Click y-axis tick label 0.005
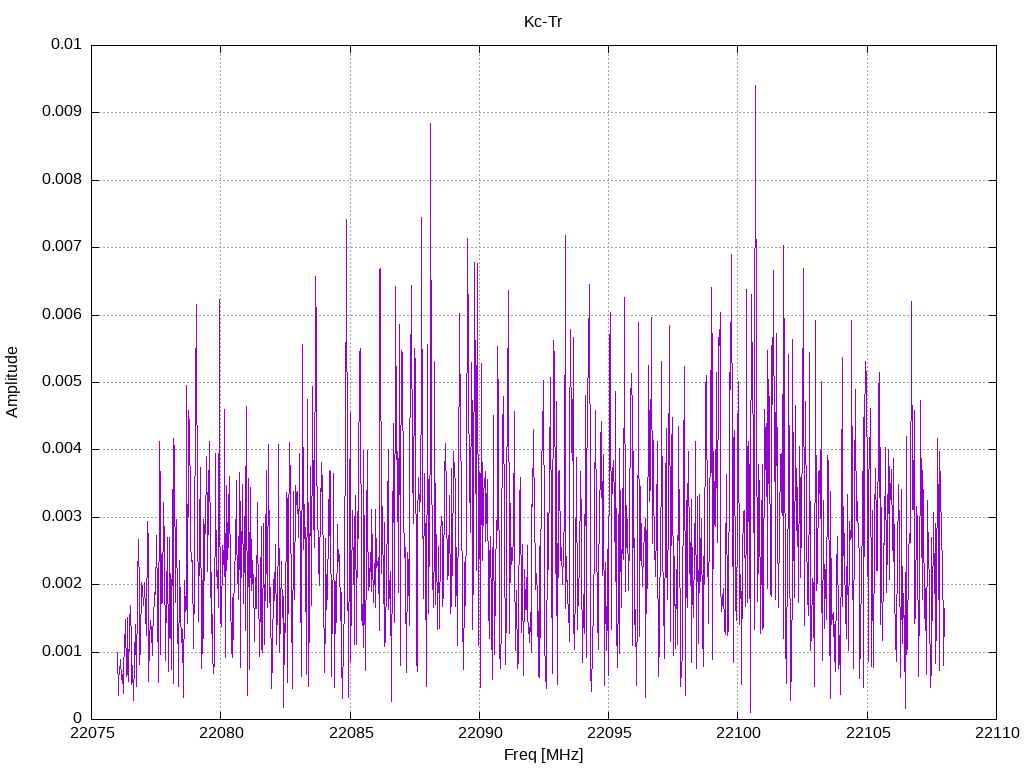 61,381
